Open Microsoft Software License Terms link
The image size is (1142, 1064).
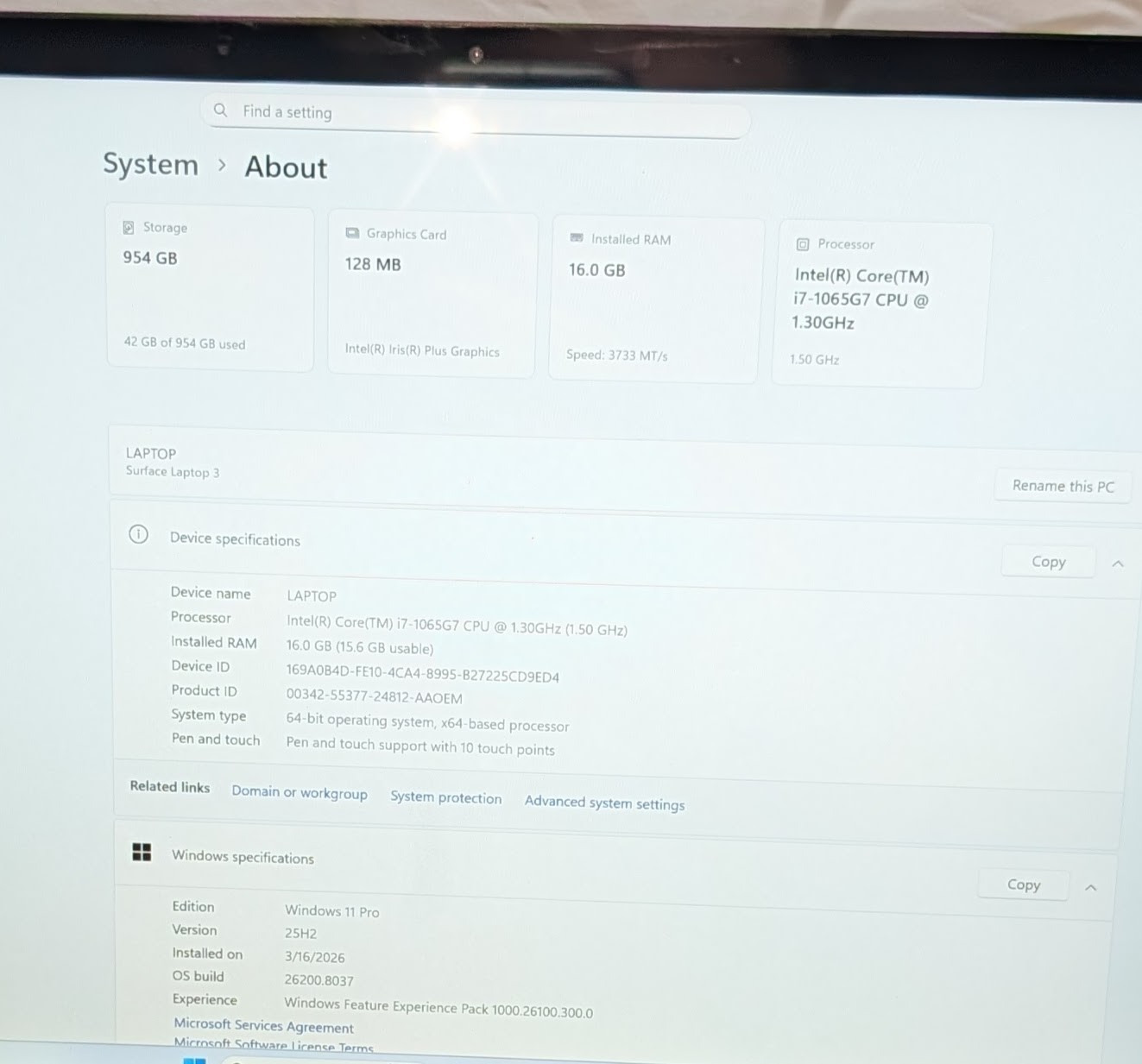pos(274,1046)
